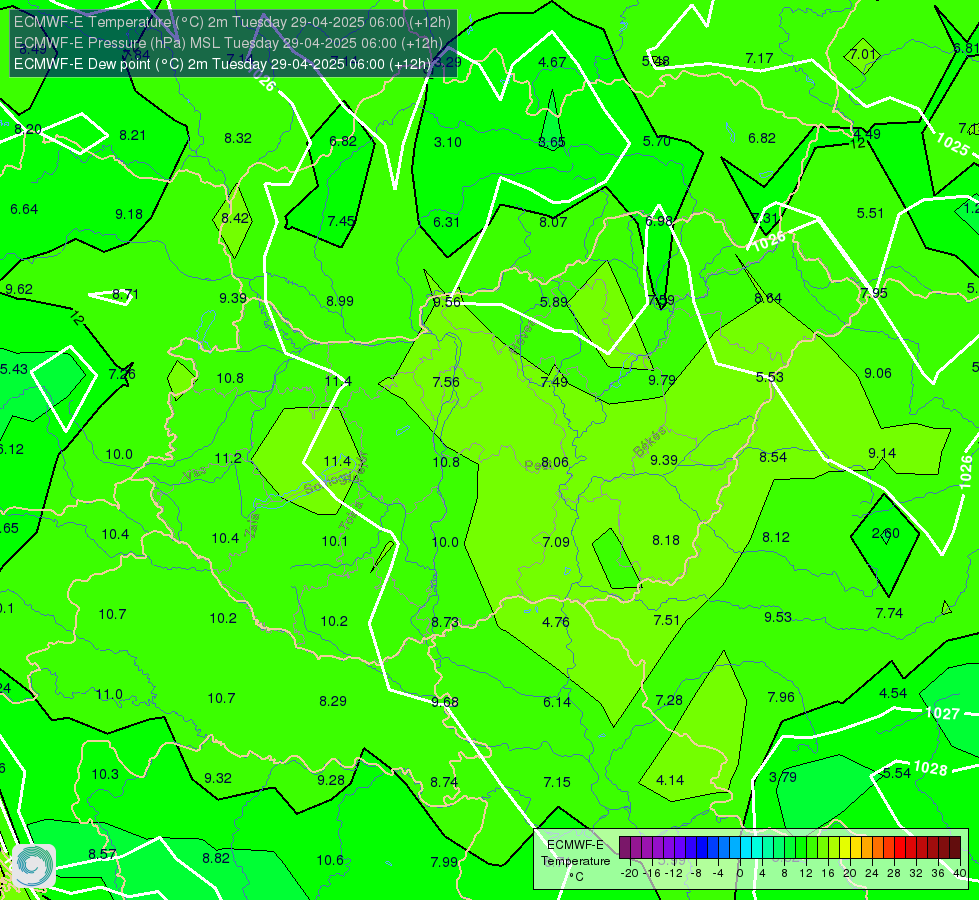Select the ECMWF-E Pressure MSL layer label
Viewport: 979px width, 900px height.
(x=228, y=43)
